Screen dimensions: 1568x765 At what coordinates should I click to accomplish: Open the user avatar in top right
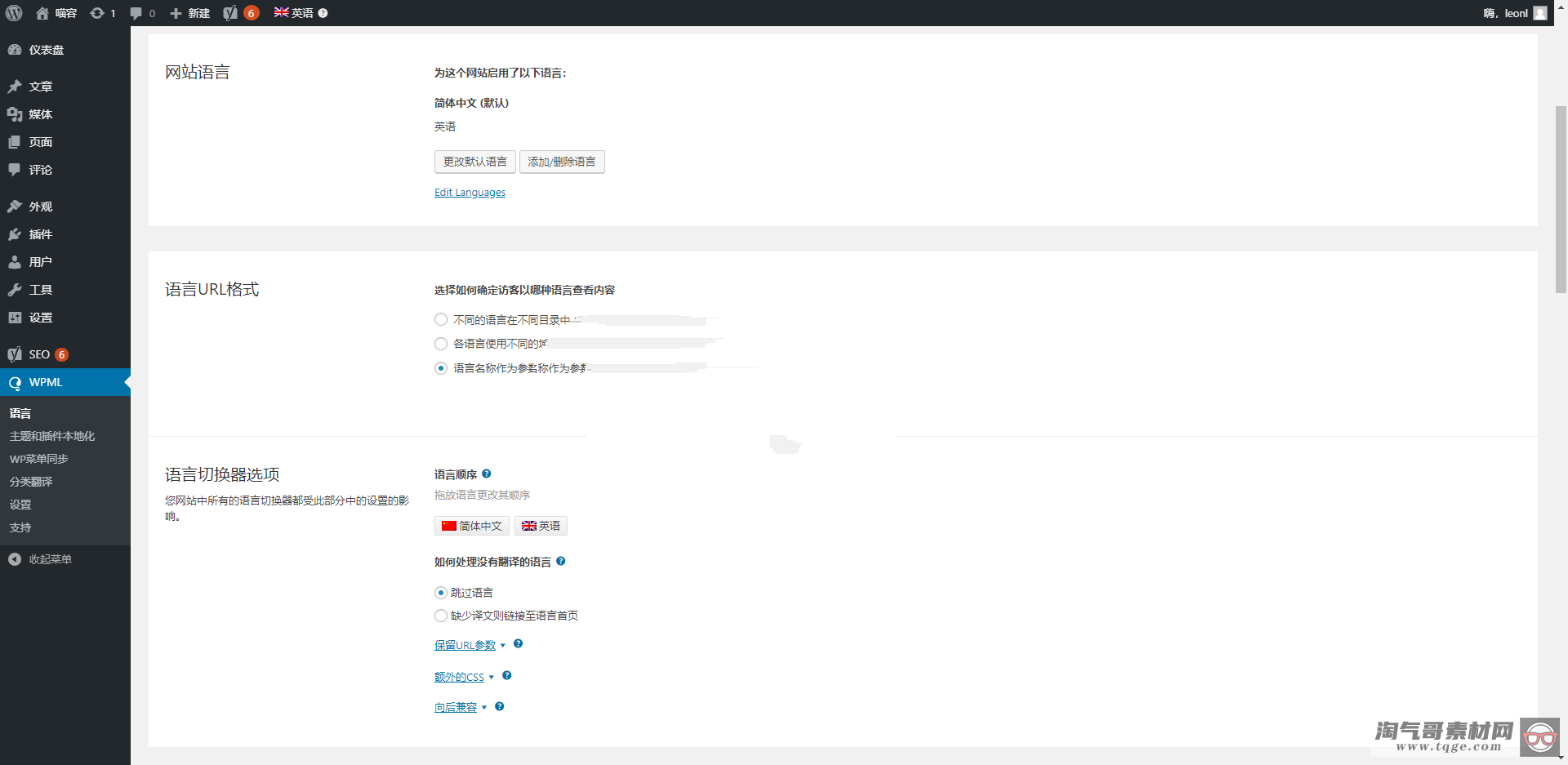[1540, 13]
